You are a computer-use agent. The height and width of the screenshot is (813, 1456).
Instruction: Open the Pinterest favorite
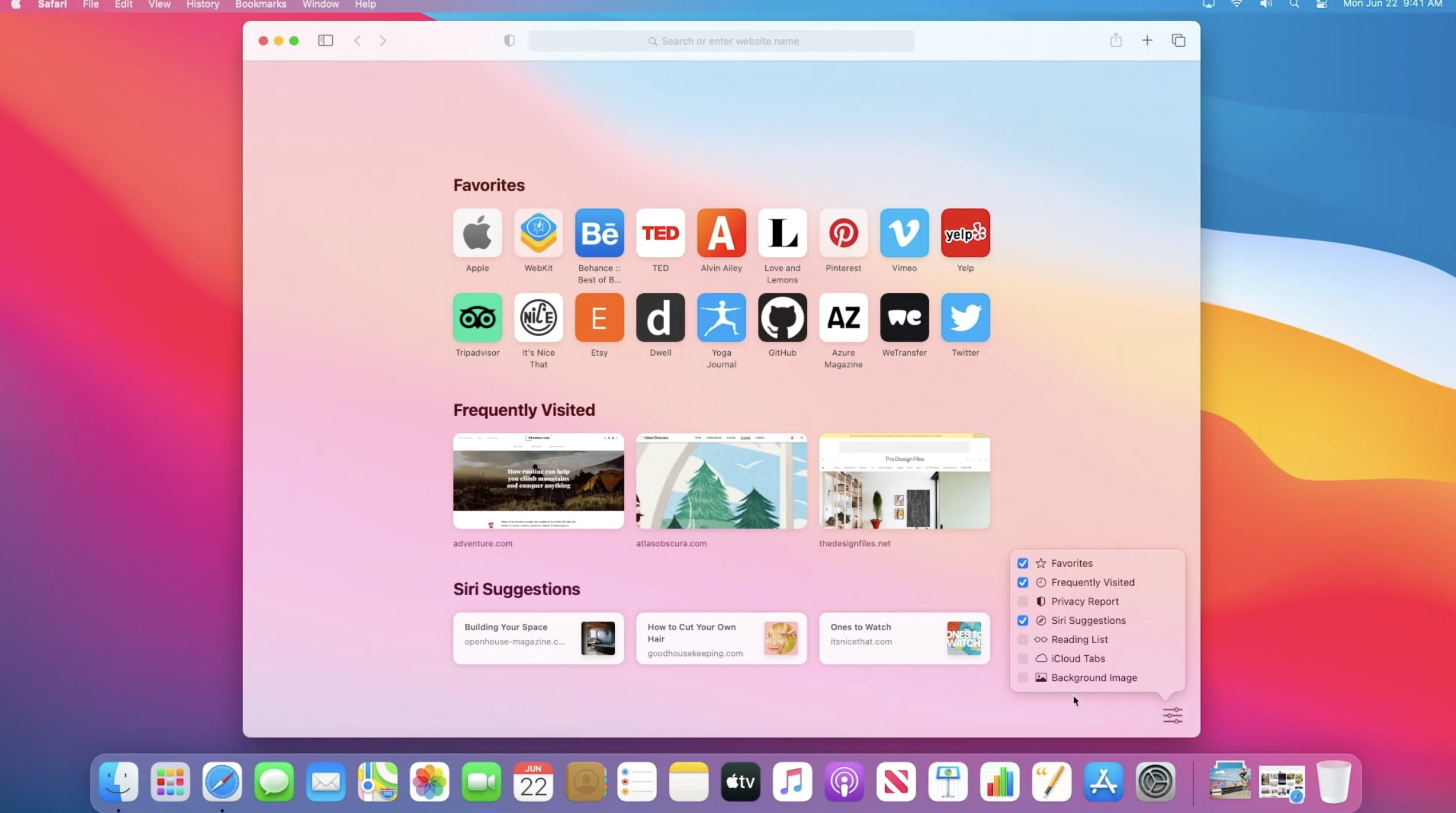pyautogui.click(x=844, y=233)
